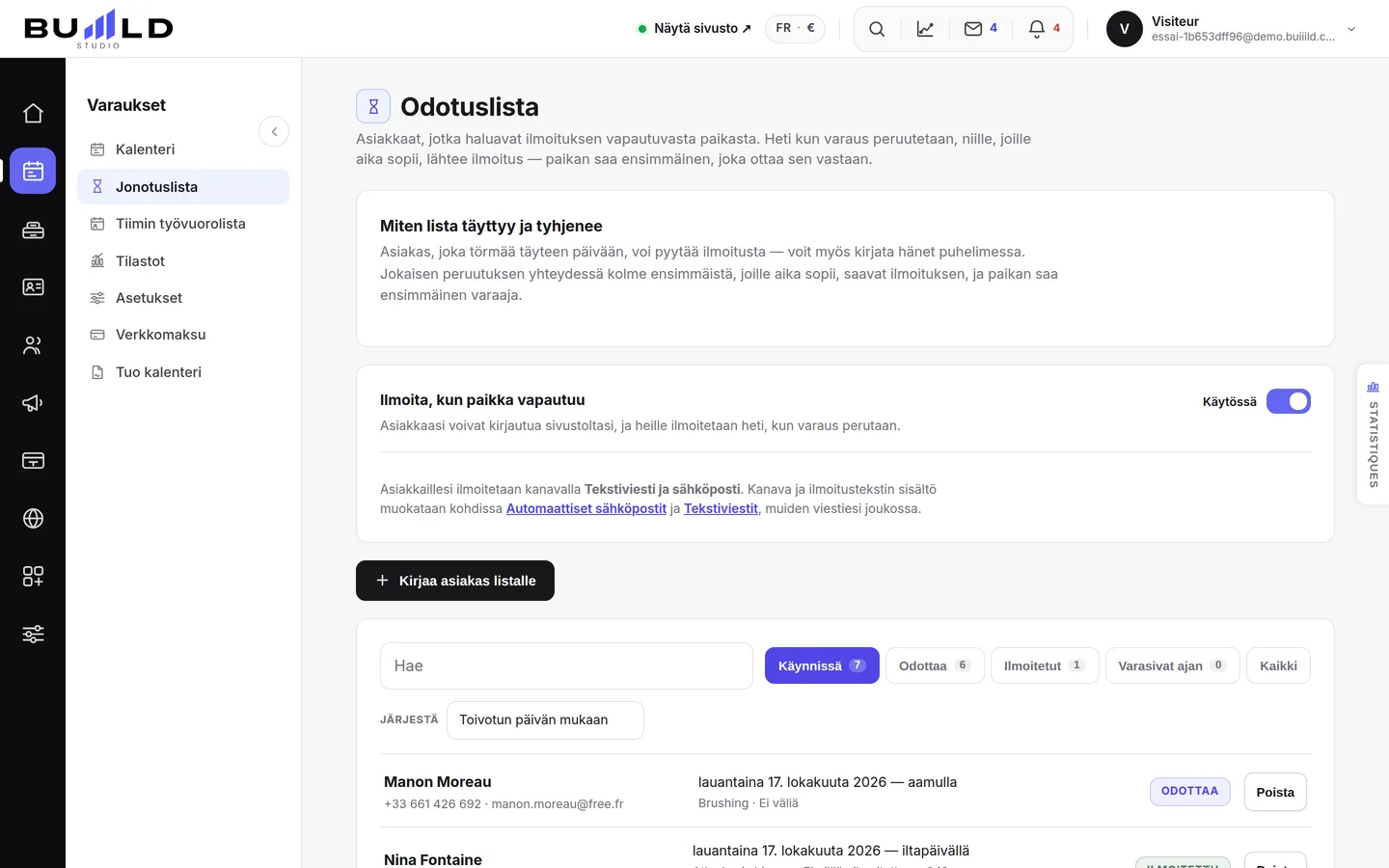Go to Kalenteri in the menu
The image size is (1389, 868).
click(x=183, y=149)
